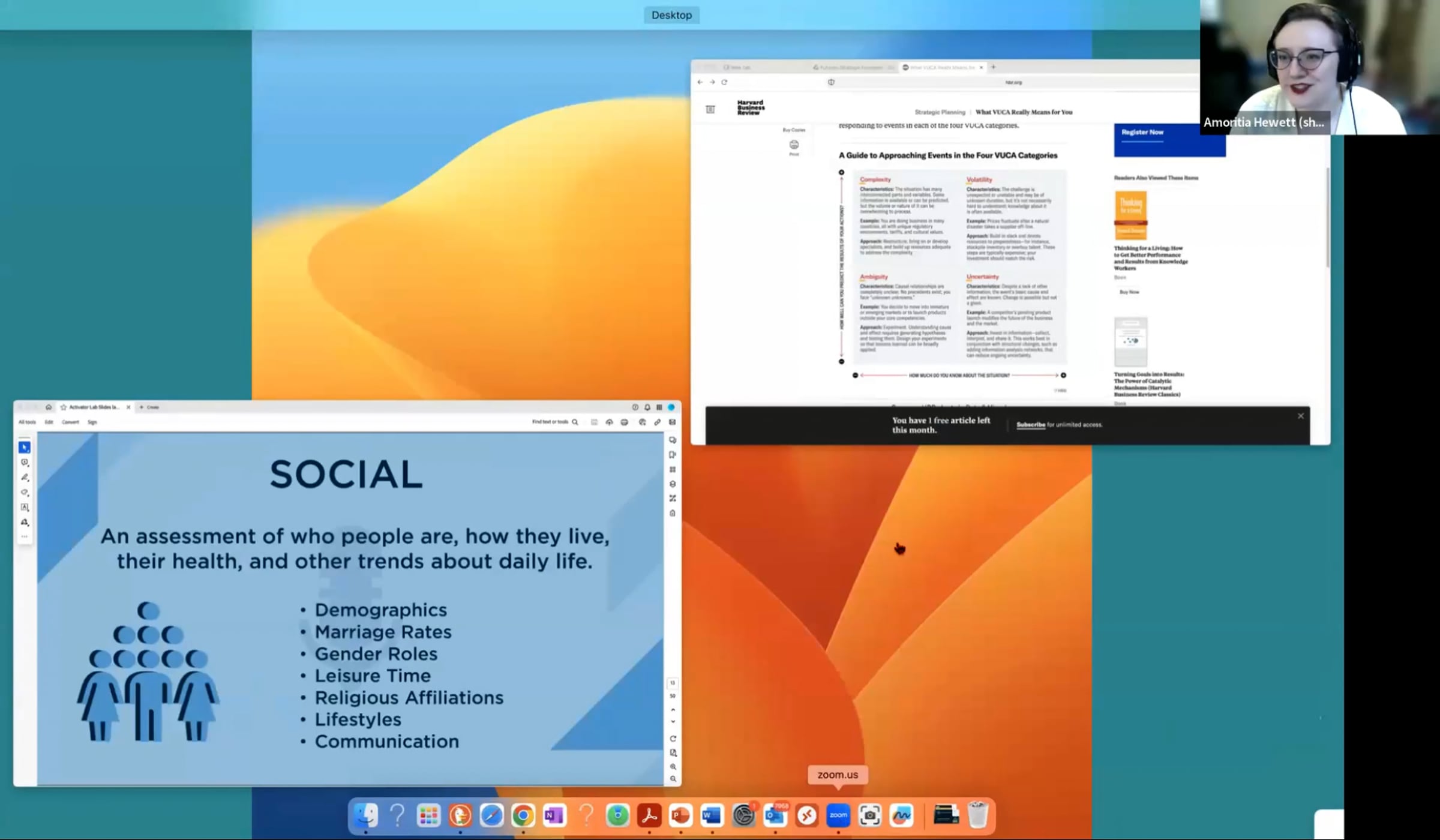Viewport: 1440px width, 840px height.
Task: Click the browser page scrollbar
Action: point(1328,218)
